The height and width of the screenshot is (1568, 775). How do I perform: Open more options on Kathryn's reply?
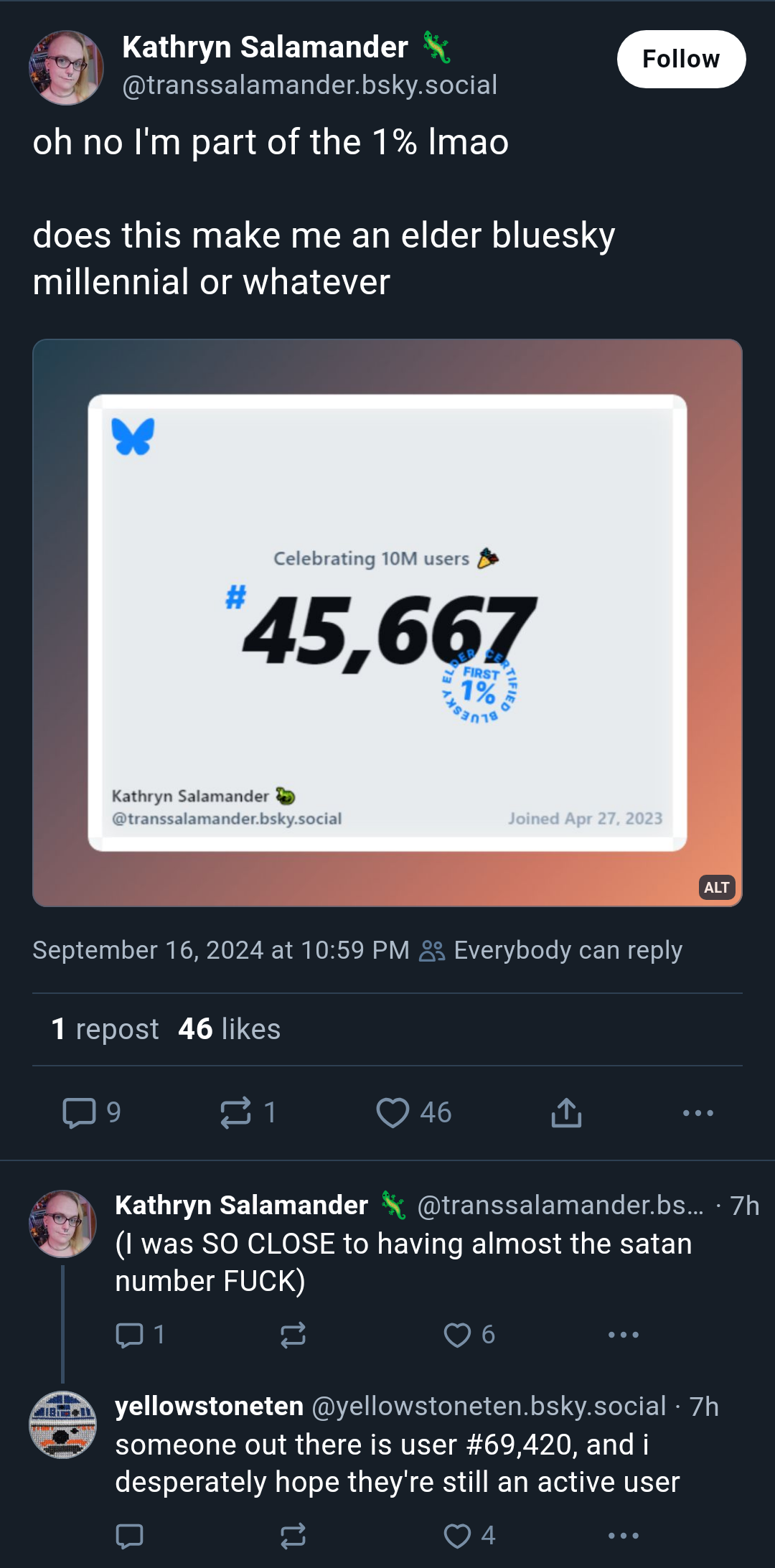[623, 1335]
